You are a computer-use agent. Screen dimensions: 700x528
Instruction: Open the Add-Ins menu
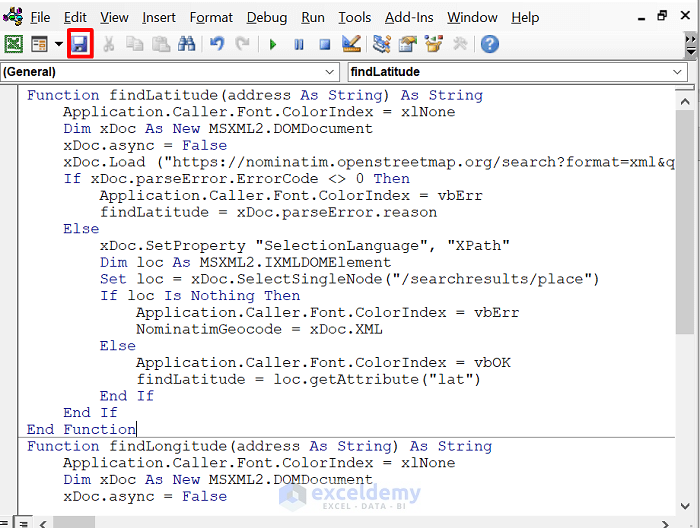pyautogui.click(x=409, y=17)
